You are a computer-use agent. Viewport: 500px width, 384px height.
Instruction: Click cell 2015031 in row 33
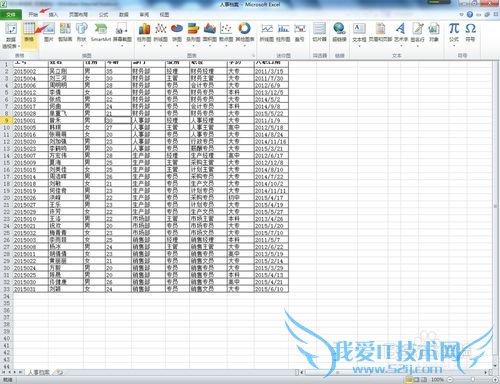point(31,289)
